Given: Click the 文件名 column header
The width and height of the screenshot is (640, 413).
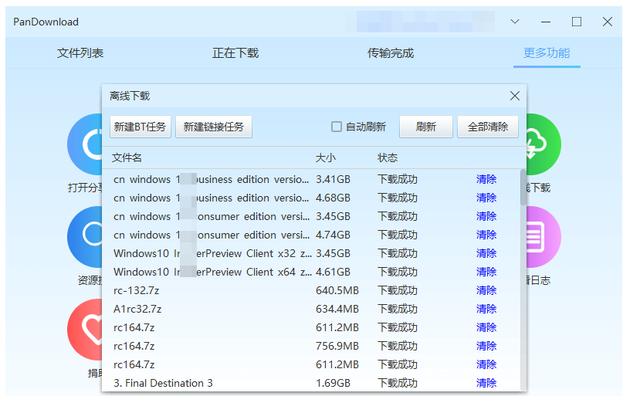Looking at the screenshot, I should tap(127, 158).
